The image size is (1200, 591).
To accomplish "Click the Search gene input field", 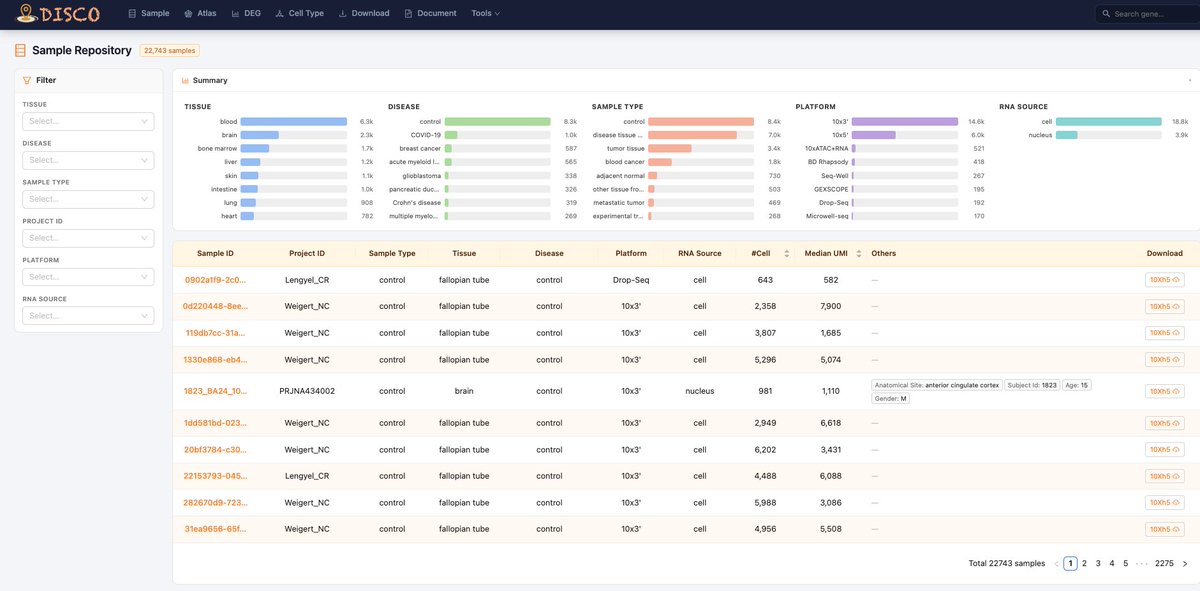I will point(1151,14).
